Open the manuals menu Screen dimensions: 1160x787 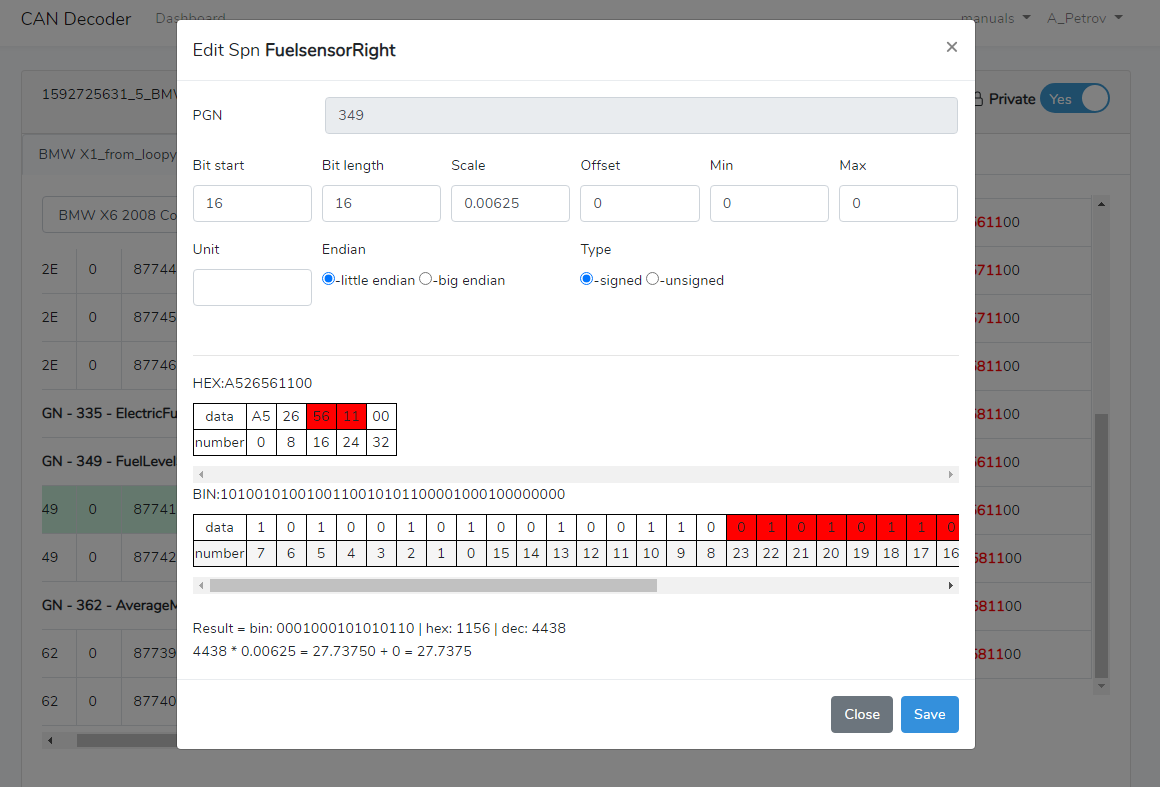995,17
